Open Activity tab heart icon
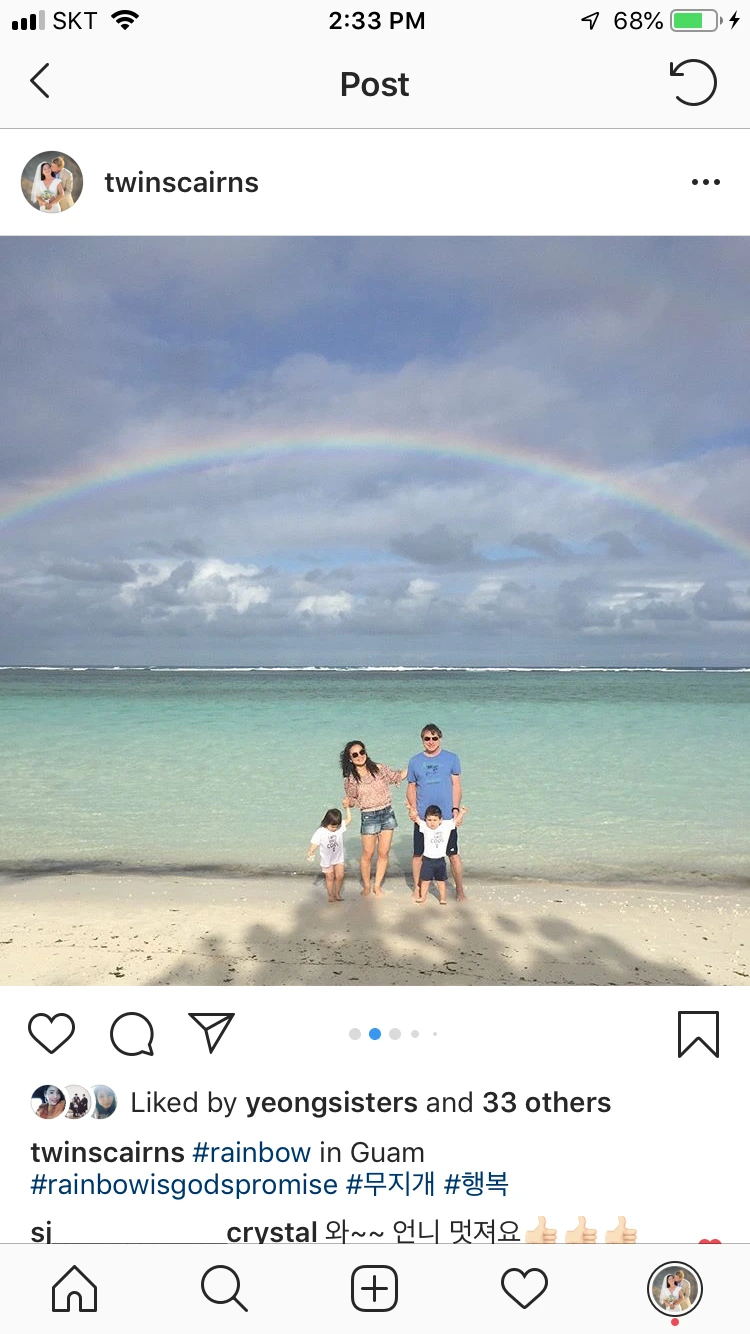This screenshot has height=1334, width=750. point(525,1288)
